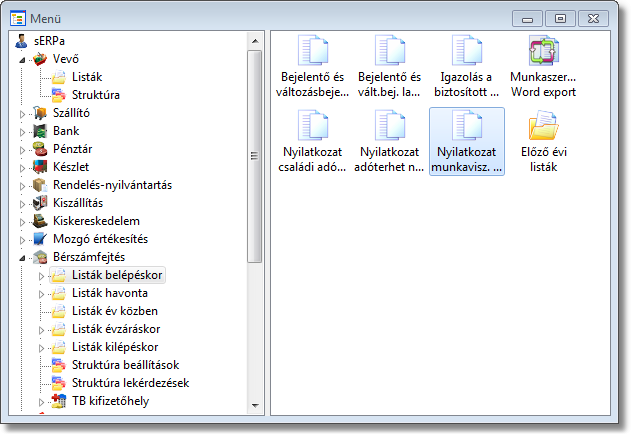Click the Bank money icon
Viewport: 631px width, 436px height.
(40, 131)
